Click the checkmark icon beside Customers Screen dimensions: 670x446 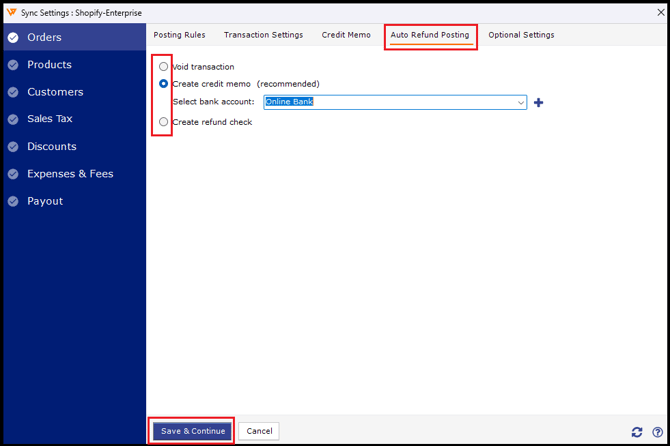point(13,92)
